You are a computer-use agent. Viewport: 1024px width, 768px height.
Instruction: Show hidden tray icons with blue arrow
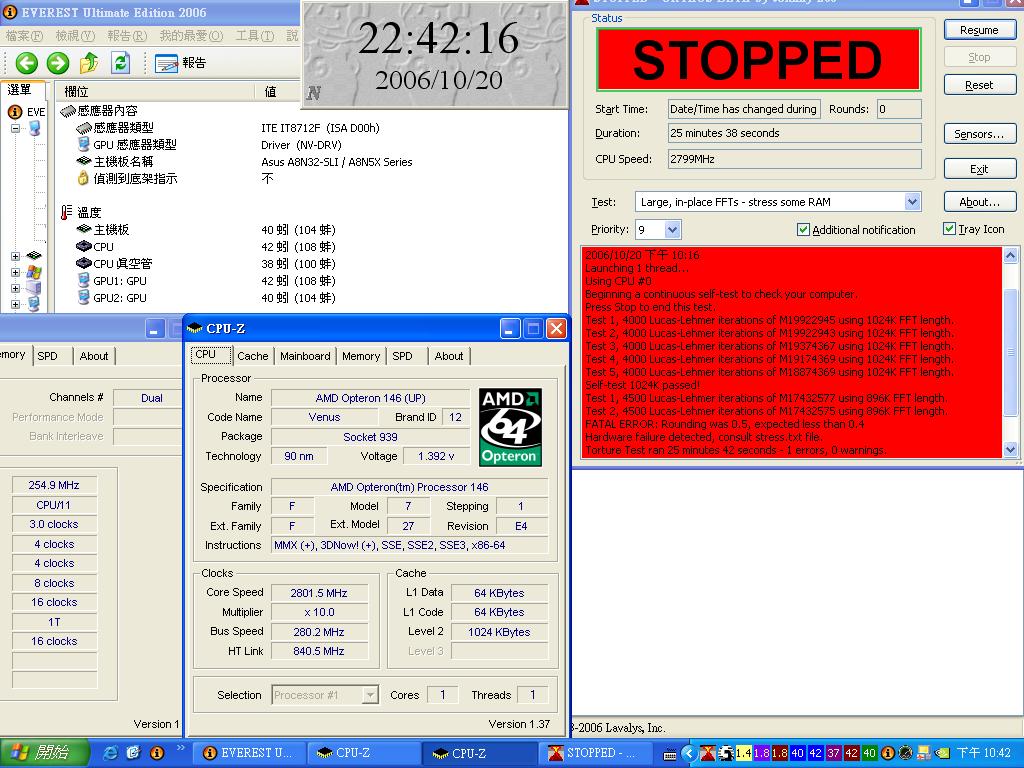(x=688, y=753)
